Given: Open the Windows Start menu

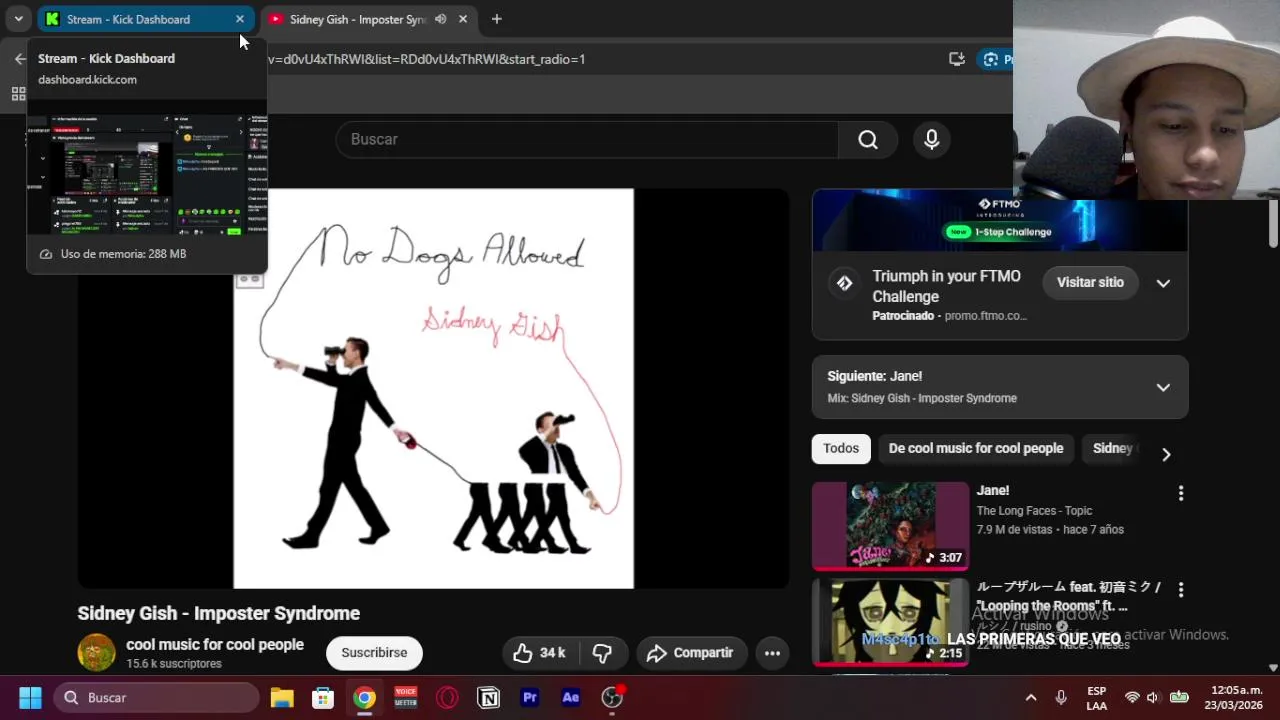Looking at the screenshot, I should tap(30, 698).
